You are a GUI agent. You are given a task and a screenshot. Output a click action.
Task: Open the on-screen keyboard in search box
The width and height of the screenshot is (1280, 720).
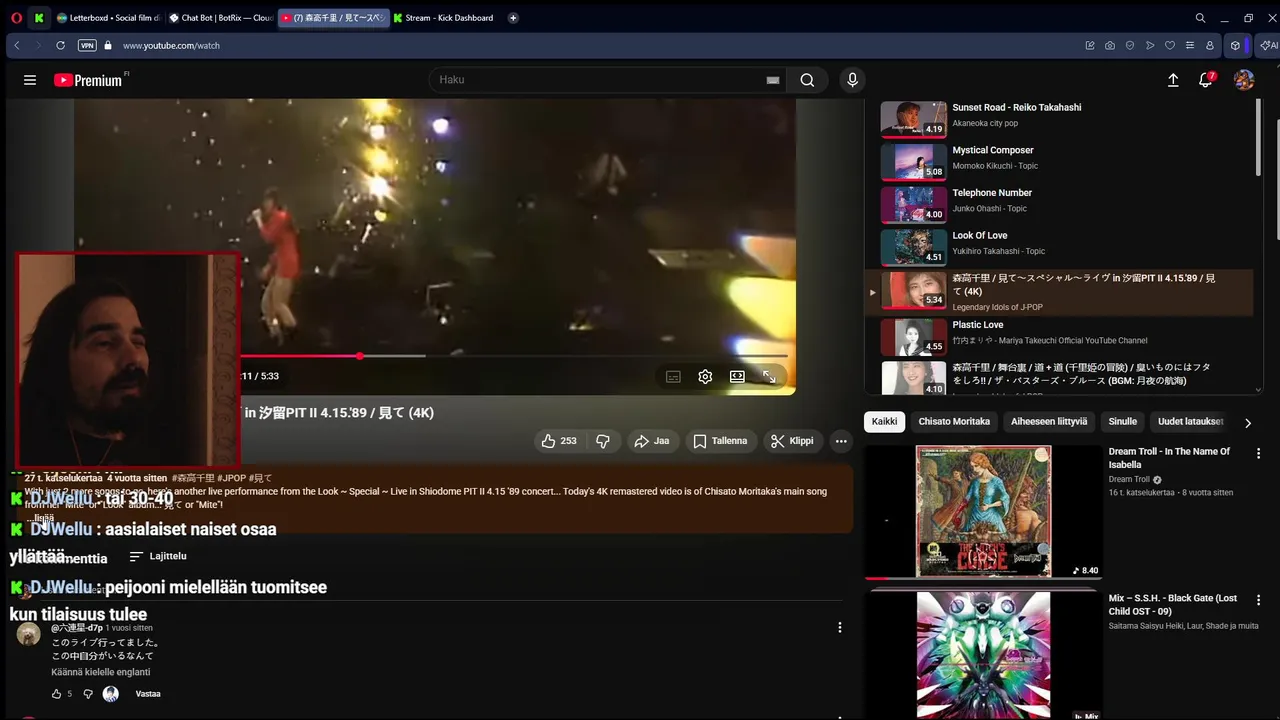click(773, 80)
